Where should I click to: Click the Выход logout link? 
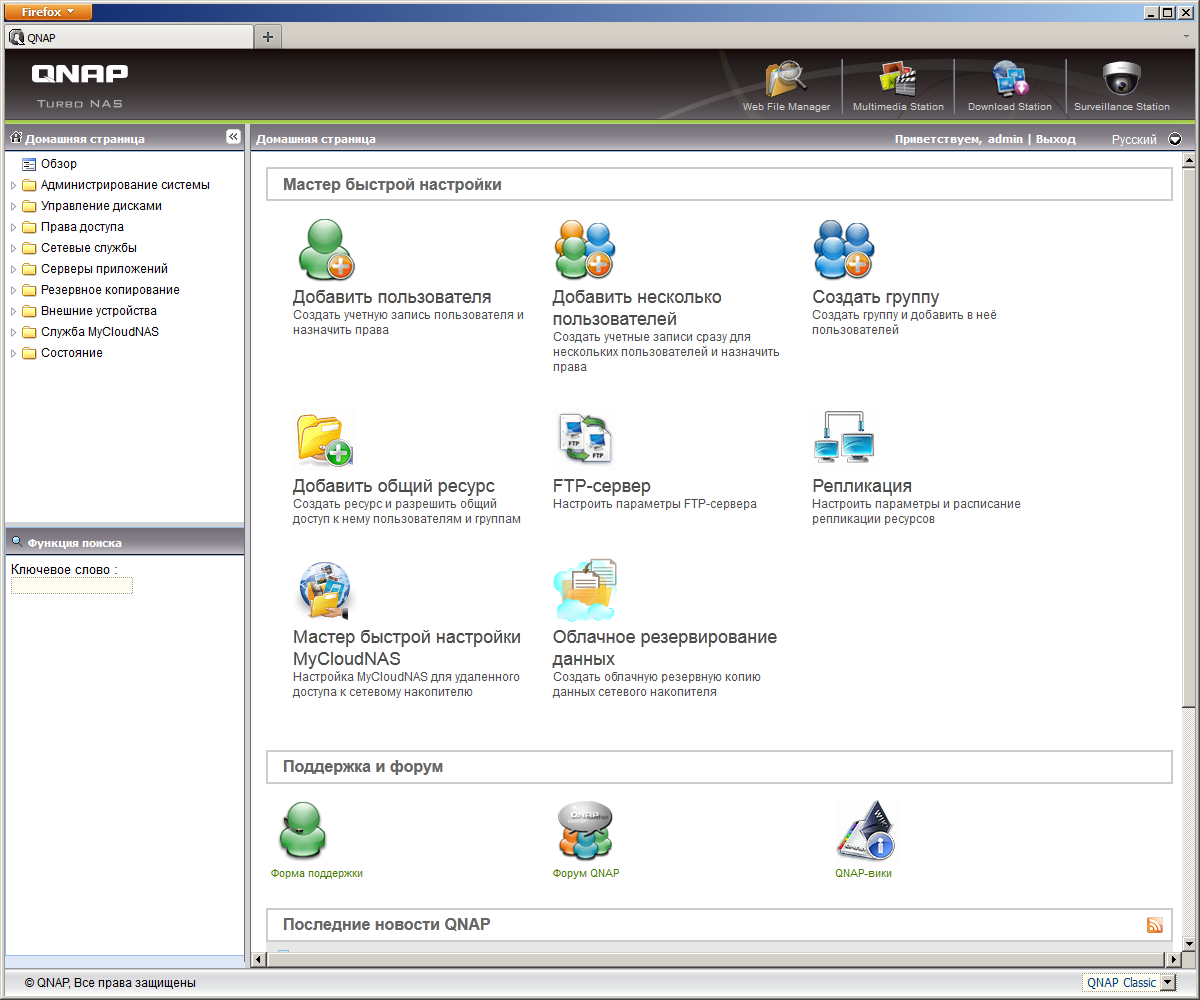(1056, 139)
